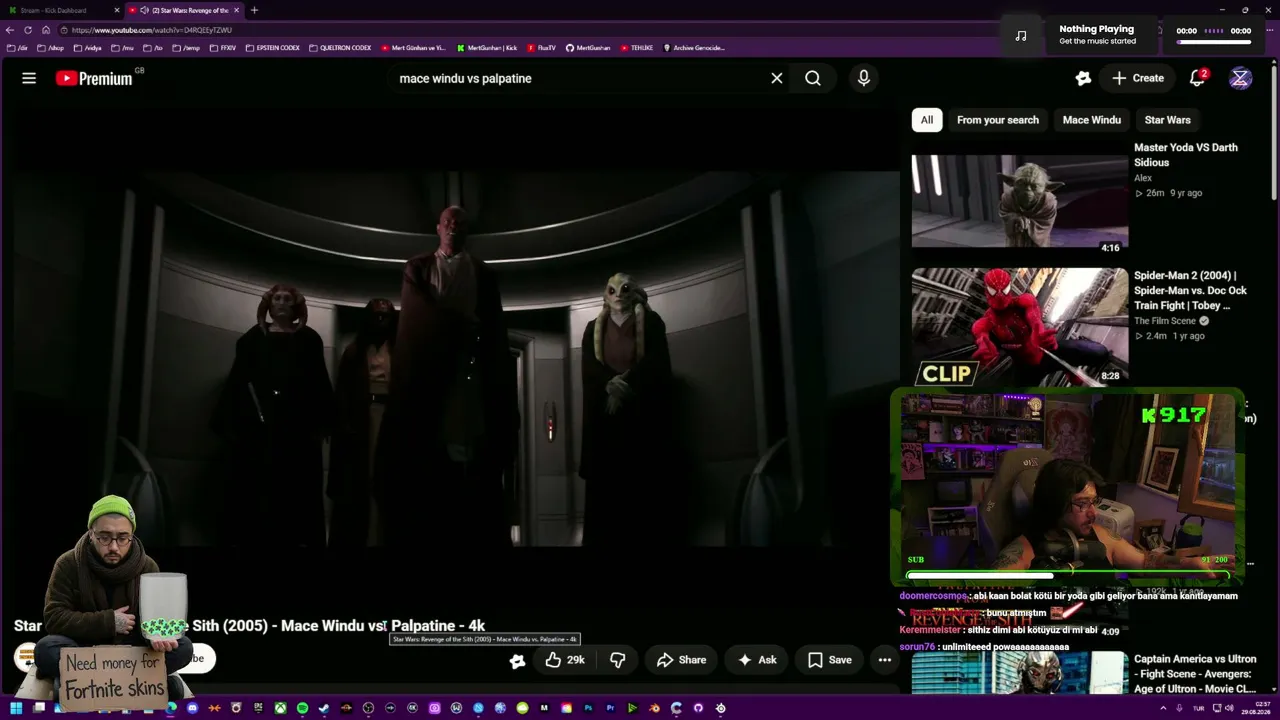Open the YouTube guide hamburger menu
Image resolution: width=1280 pixels, height=720 pixels.
pos(29,78)
